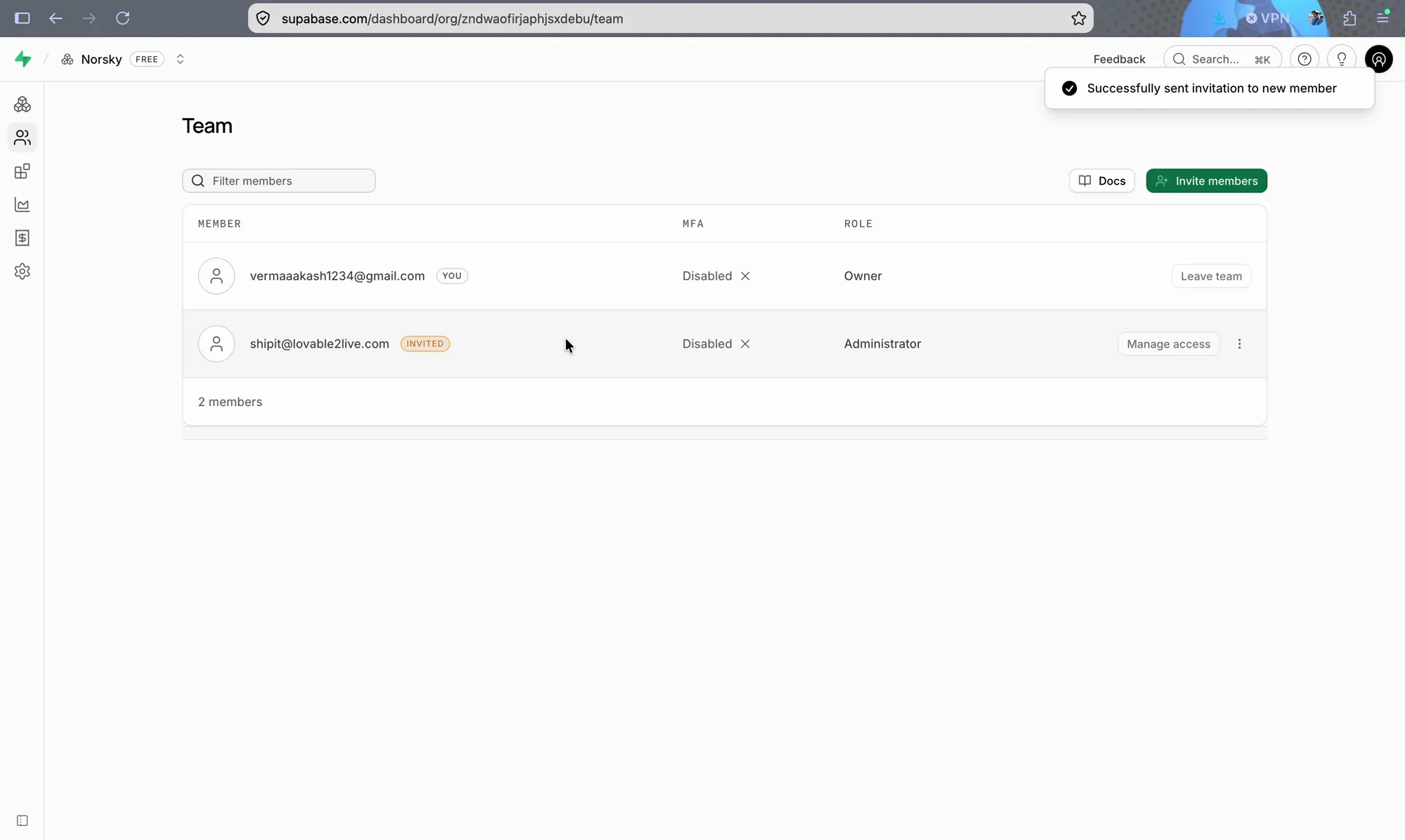Open the user profile avatar
Image resolution: width=1405 pixels, height=840 pixels.
point(1379,59)
